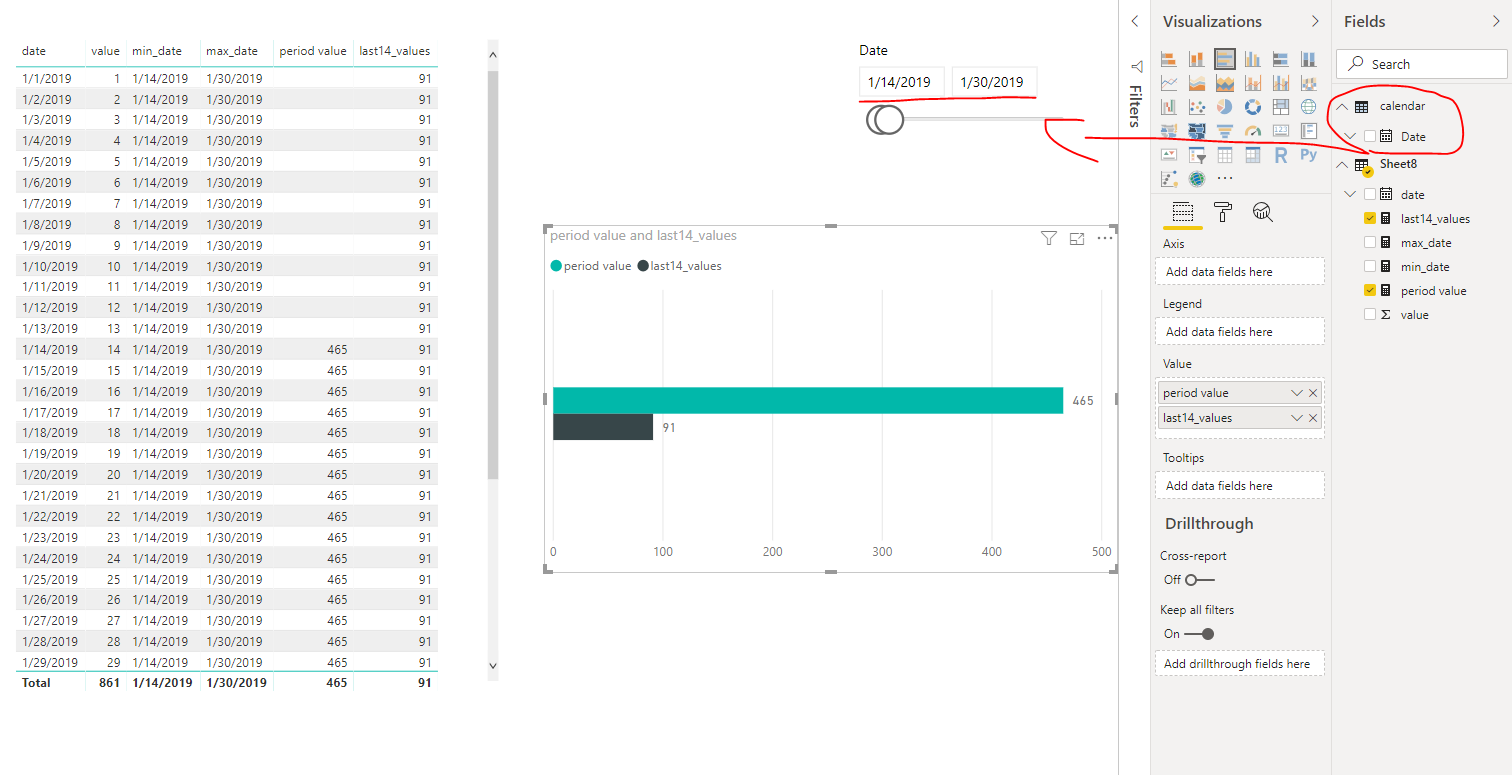Import more custom visuals via ellipsis
Viewport: 1512px width, 775px height.
tap(1225, 179)
